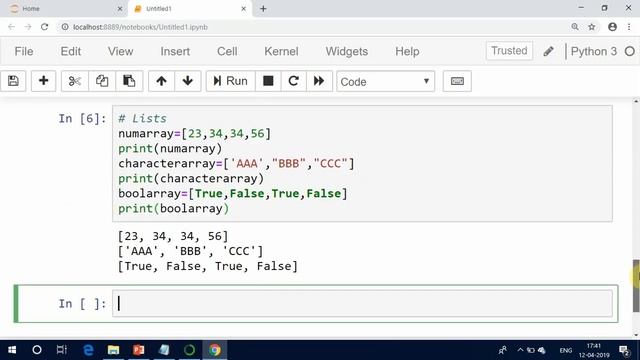The image size is (640, 360).
Task: Move selected cell up arrow
Action: pos(161,81)
